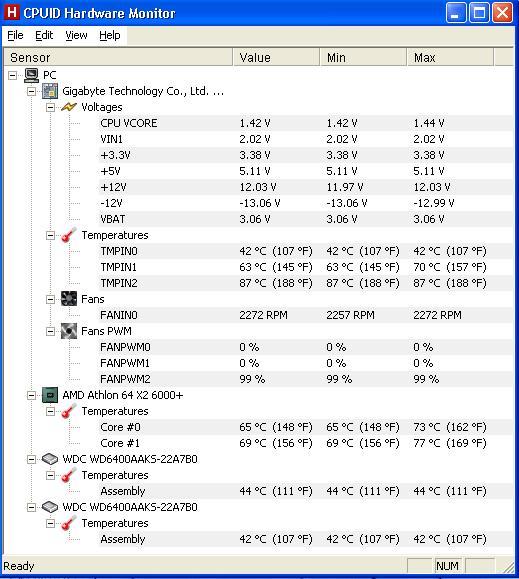This screenshot has height=579, width=519.
Task: Click the Fans icon
Action: (x=69, y=299)
